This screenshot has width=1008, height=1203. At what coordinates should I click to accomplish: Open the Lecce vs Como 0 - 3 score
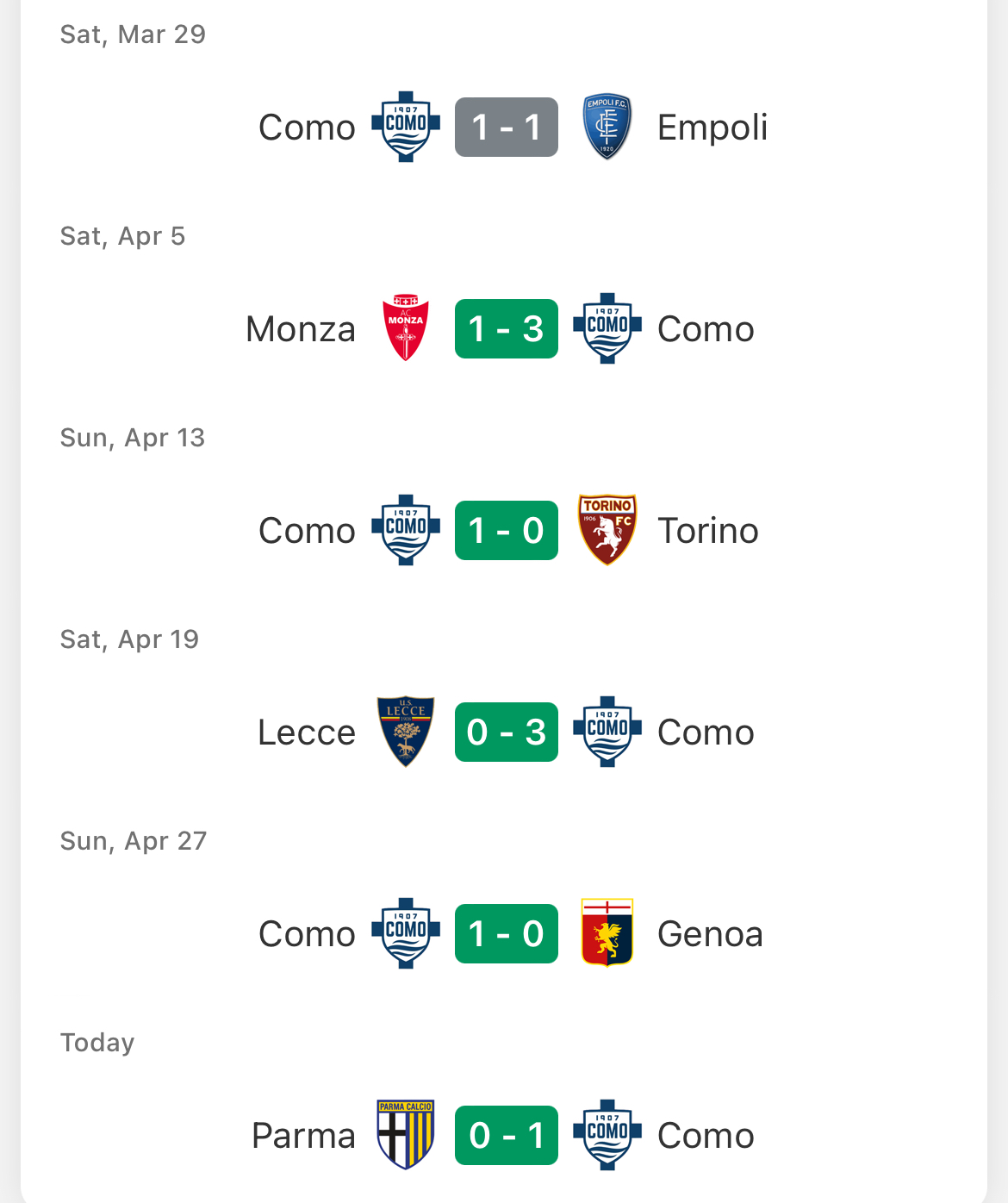pyautogui.click(x=507, y=732)
